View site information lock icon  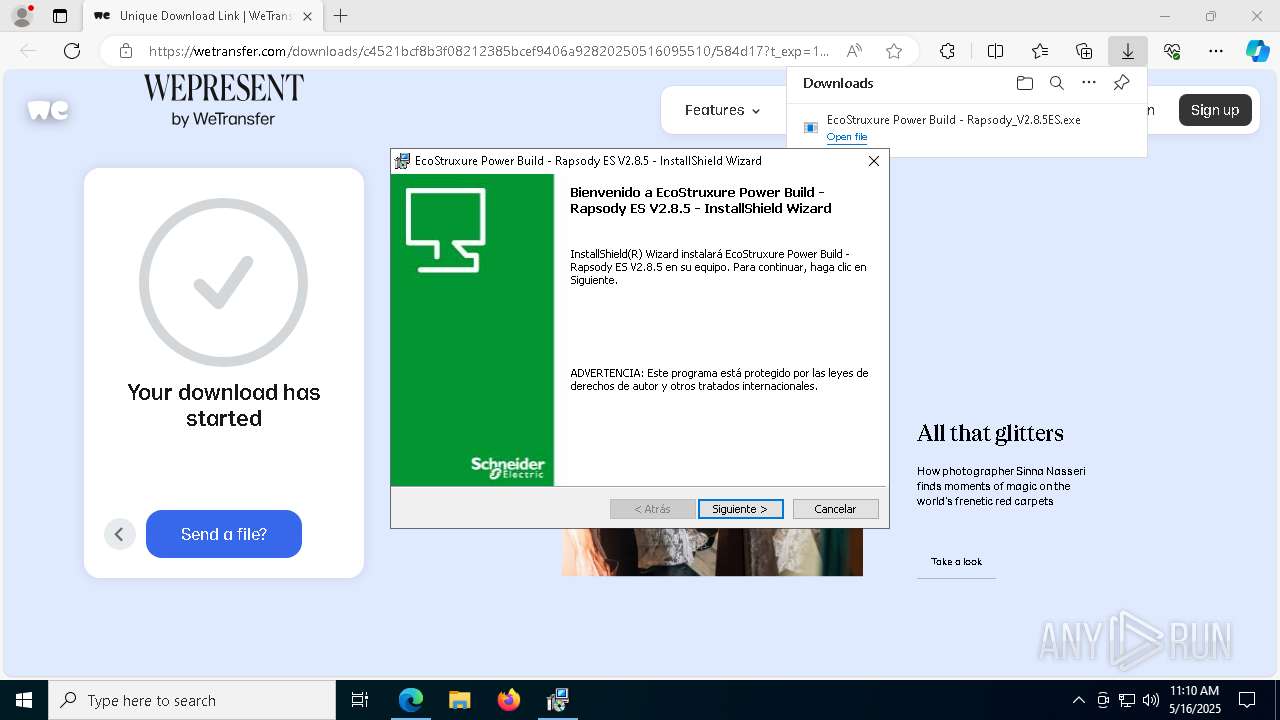click(126, 51)
